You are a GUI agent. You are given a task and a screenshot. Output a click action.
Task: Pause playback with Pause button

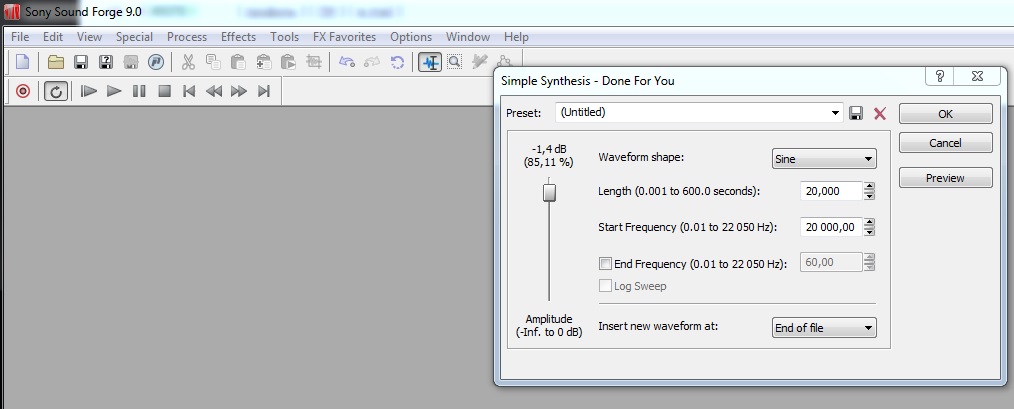139,91
